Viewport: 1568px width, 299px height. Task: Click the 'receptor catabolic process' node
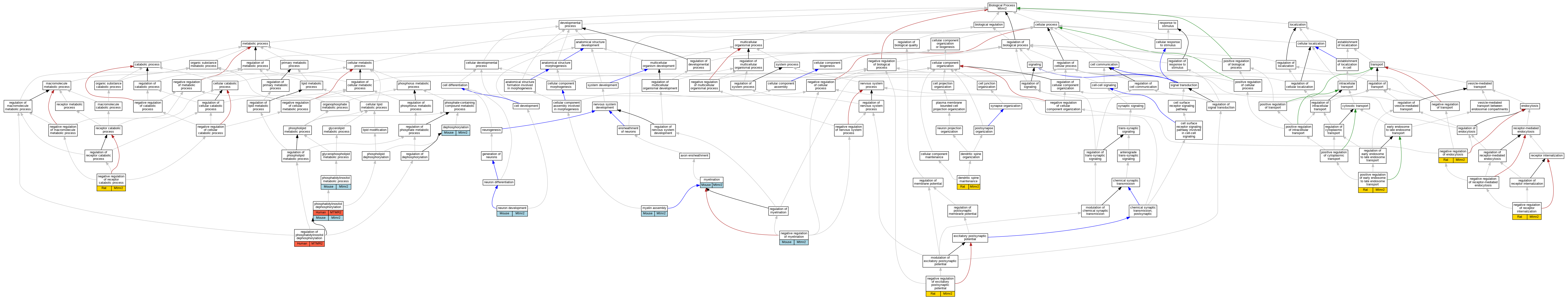click(108, 129)
